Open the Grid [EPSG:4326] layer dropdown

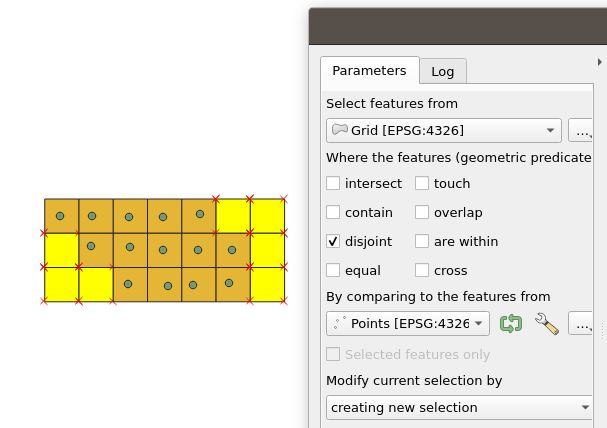click(444, 130)
